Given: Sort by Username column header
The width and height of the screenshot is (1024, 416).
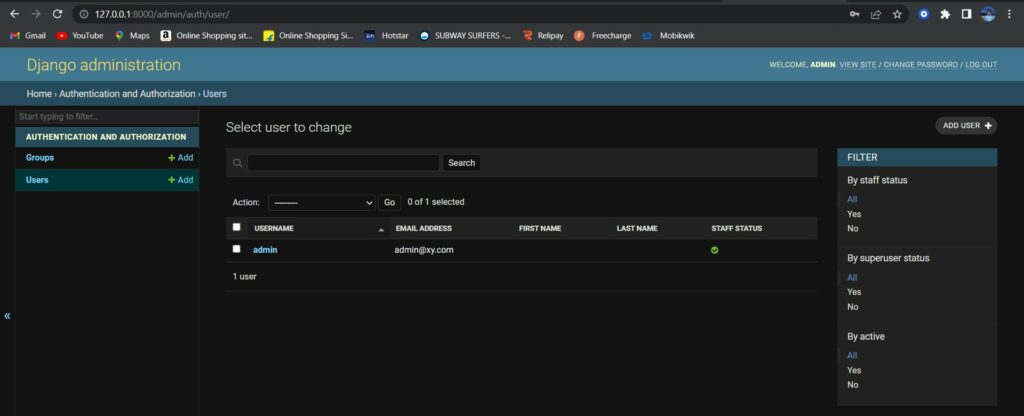Looking at the screenshot, I should click(273, 229).
